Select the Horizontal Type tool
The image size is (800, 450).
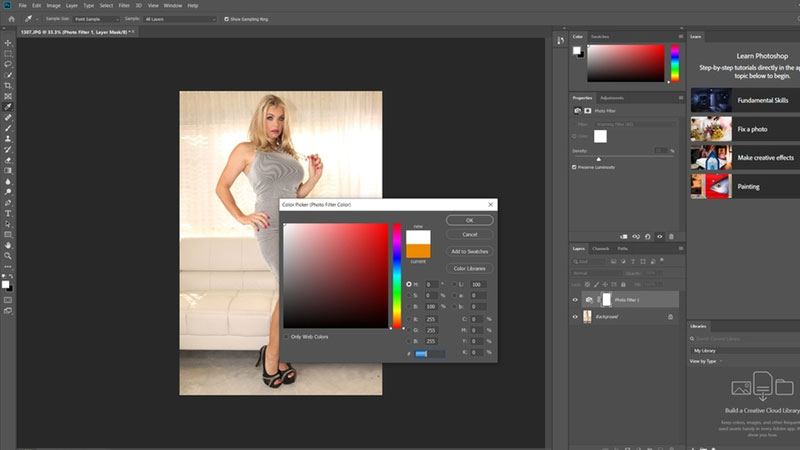[8, 212]
